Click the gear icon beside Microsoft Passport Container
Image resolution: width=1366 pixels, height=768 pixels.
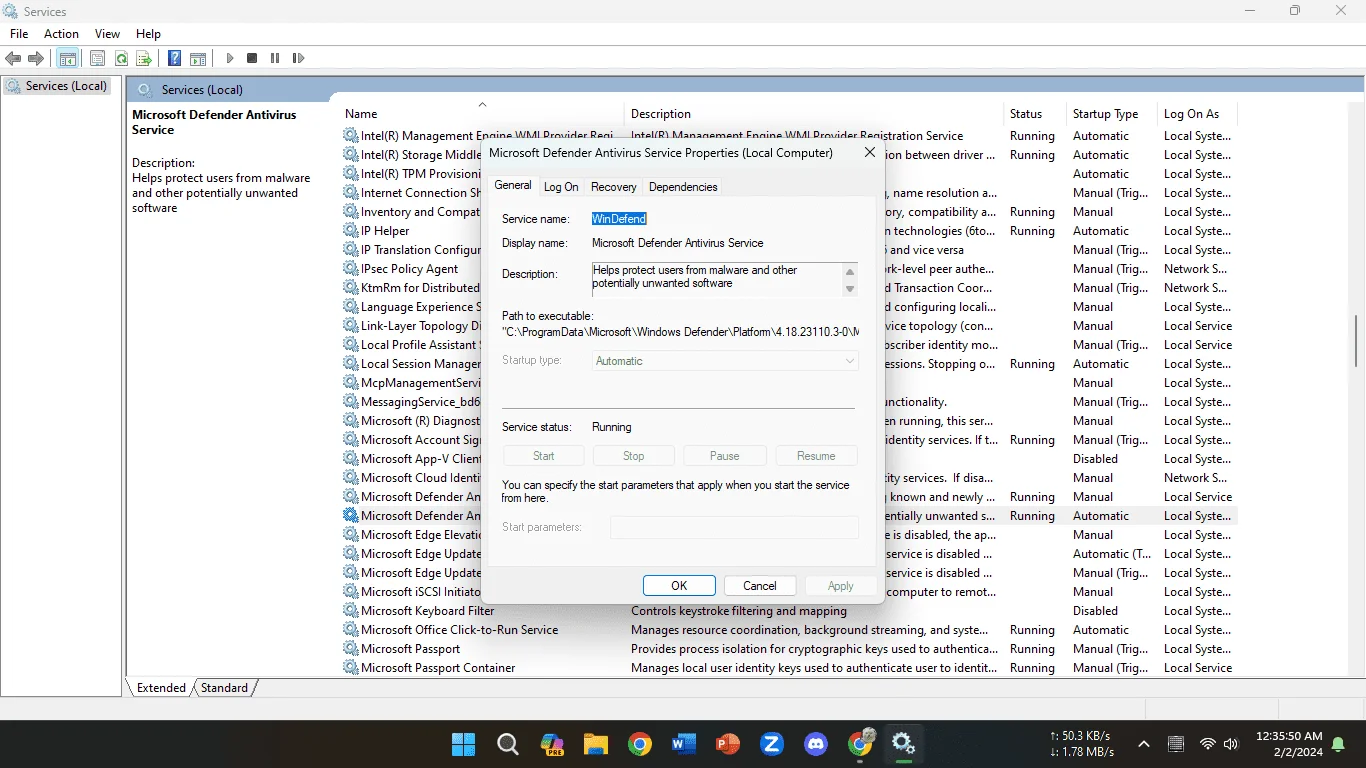point(350,668)
